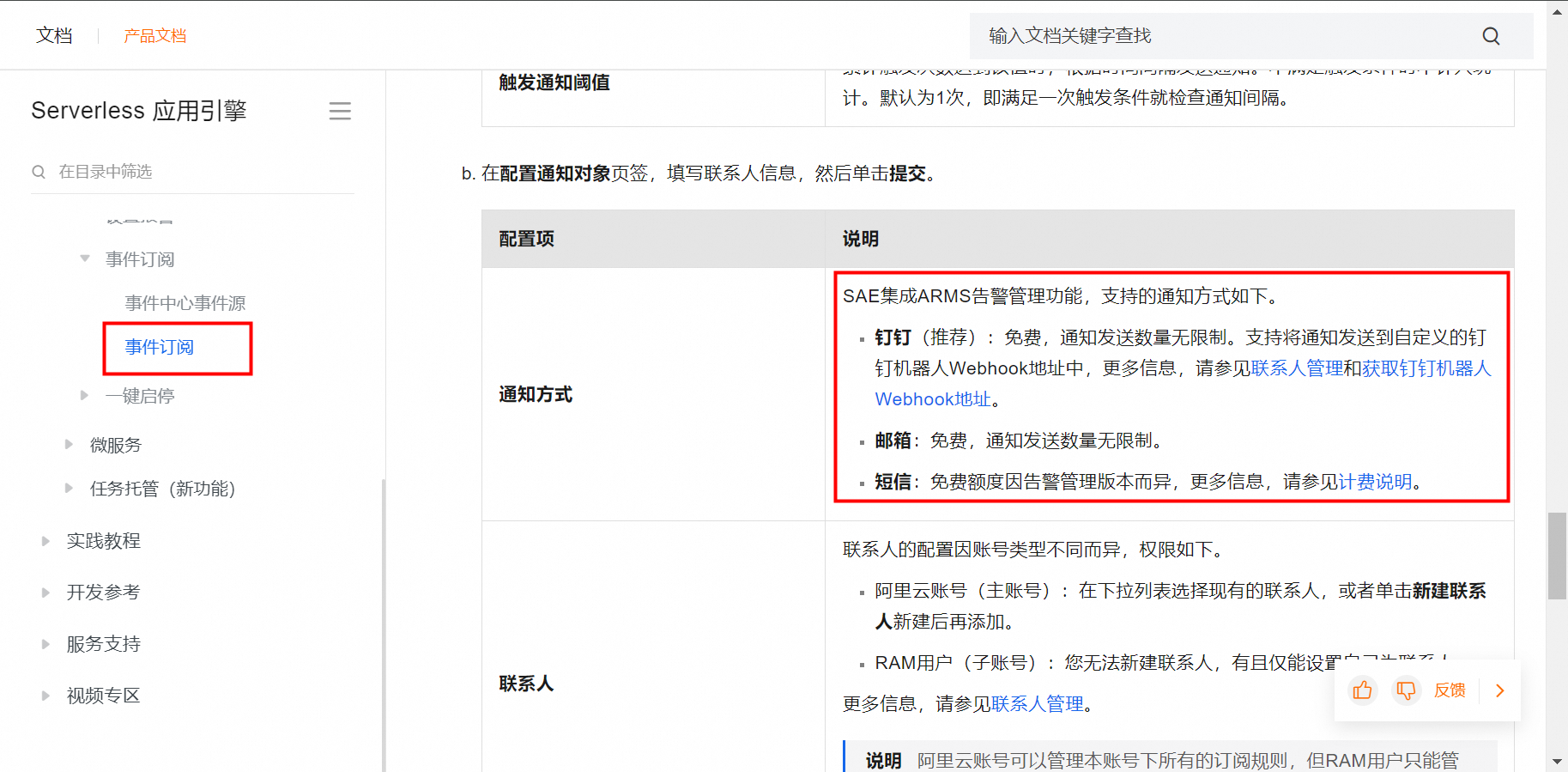Expand the 实践教程 tree node
This screenshot has height=772, width=1568.
click(45, 541)
